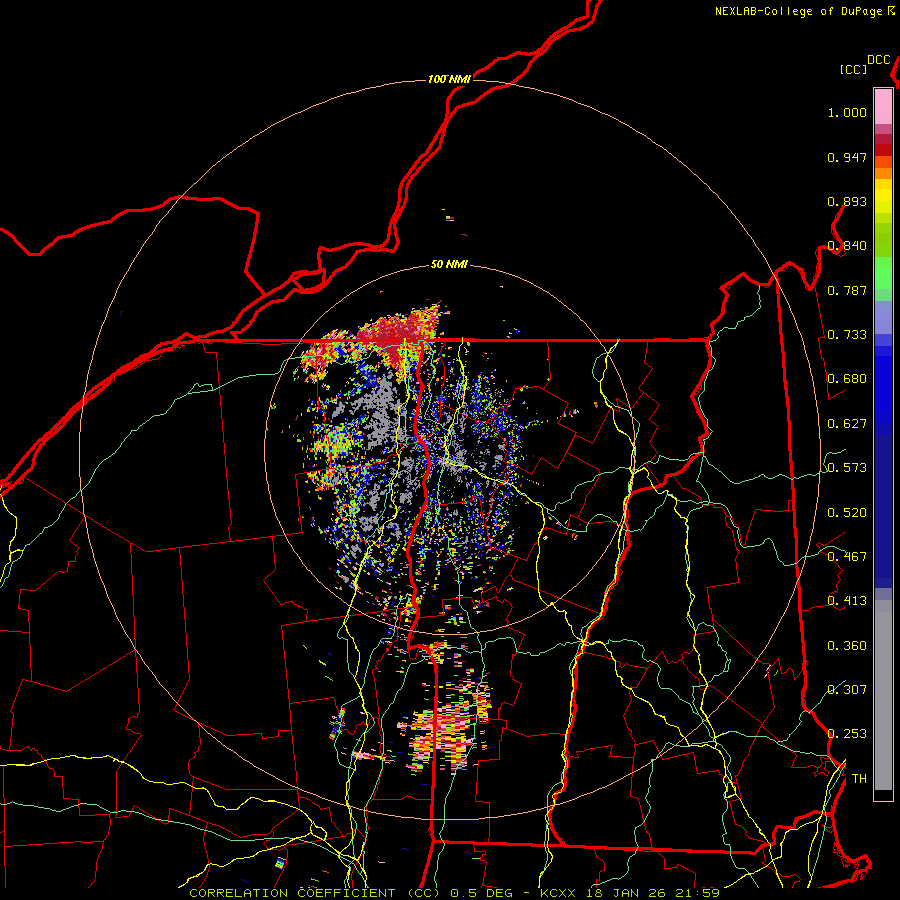This screenshot has width=900, height=900.
Task: Select the 0.787 scale value
Action: coord(847,290)
